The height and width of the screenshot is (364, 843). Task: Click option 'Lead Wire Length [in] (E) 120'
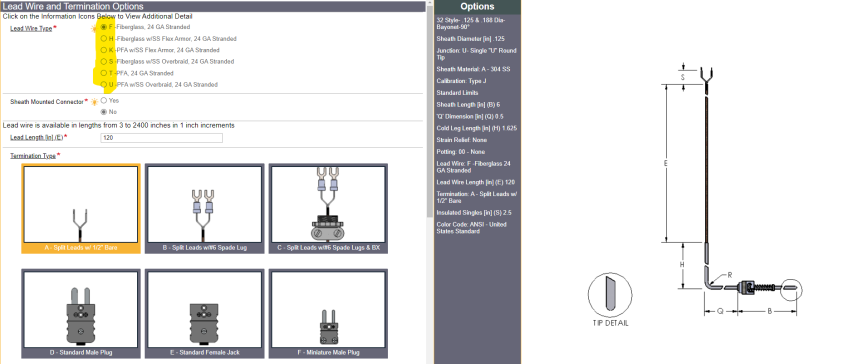(x=475, y=182)
